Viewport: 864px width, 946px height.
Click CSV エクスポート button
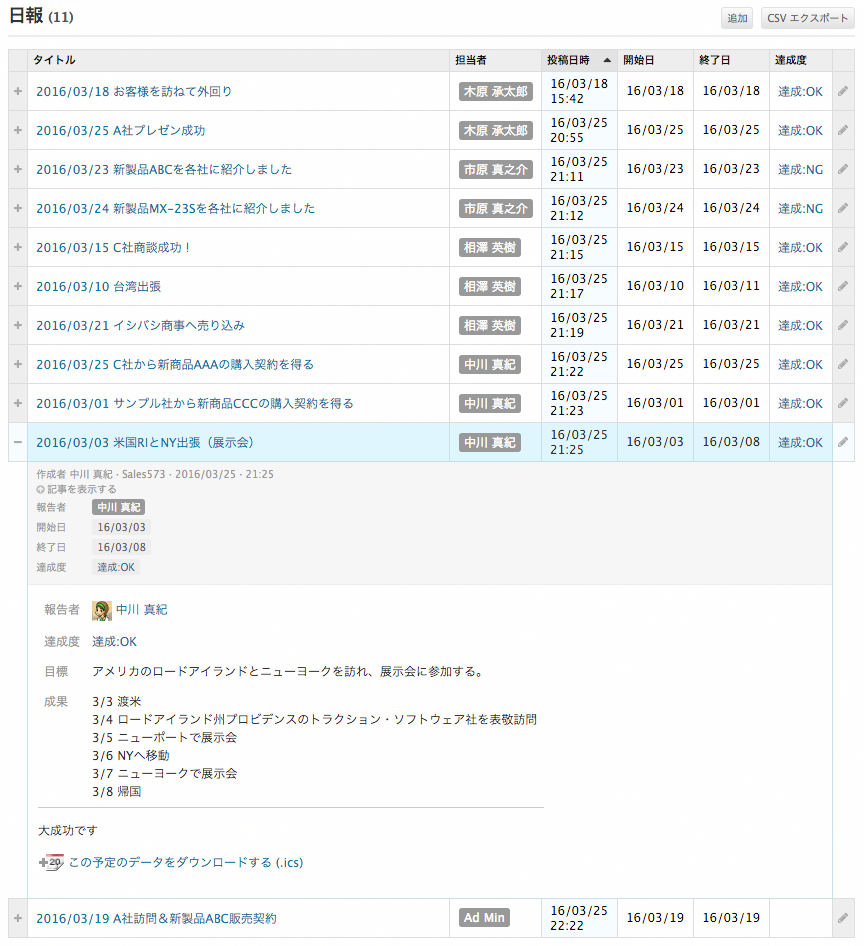point(807,18)
